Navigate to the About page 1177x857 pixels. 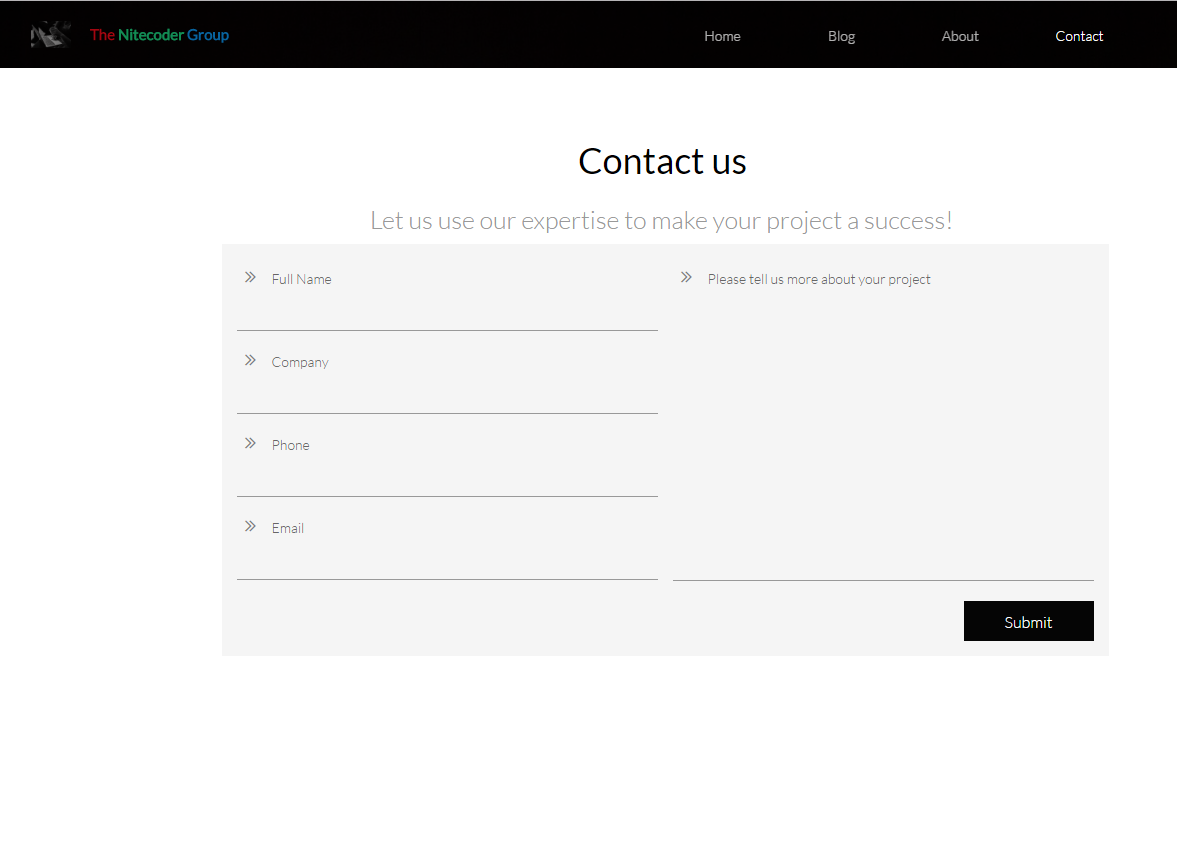point(960,36)
